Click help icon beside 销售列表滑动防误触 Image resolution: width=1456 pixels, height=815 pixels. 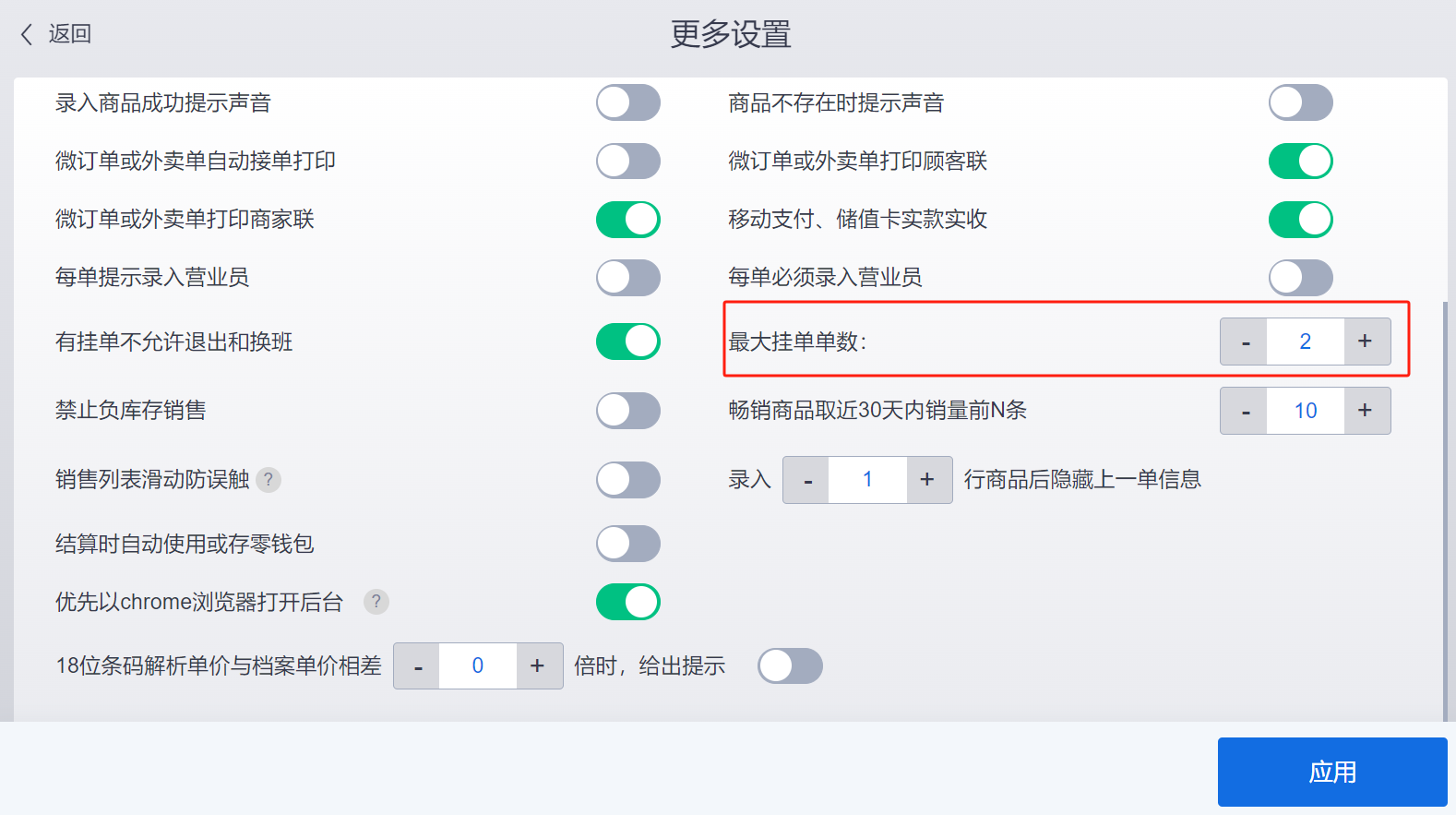click(269, 480)
